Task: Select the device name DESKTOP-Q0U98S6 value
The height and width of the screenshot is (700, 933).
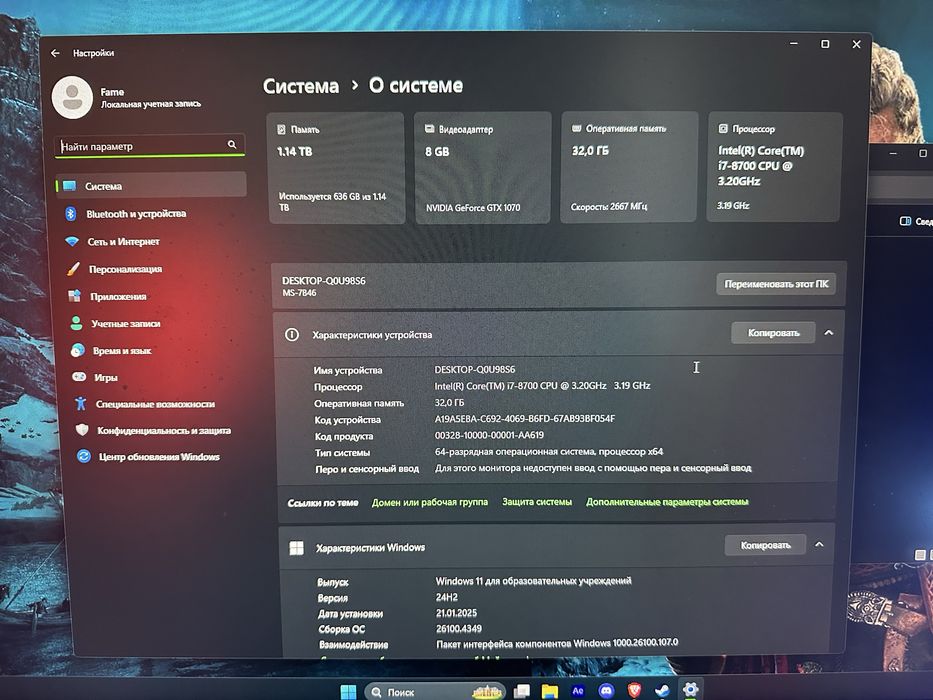Action: click(x=475, y=370)
